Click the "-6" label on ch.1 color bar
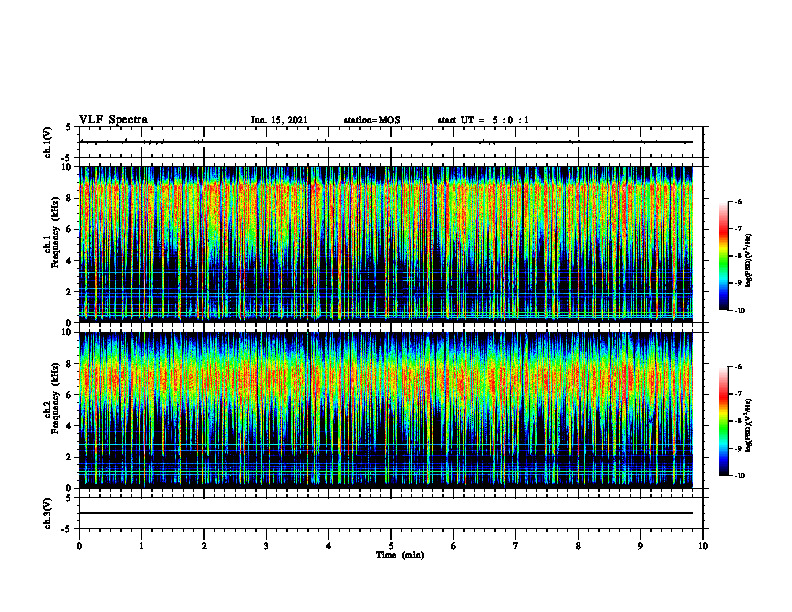The image size is (792, 612). click(x=739, y=202)
